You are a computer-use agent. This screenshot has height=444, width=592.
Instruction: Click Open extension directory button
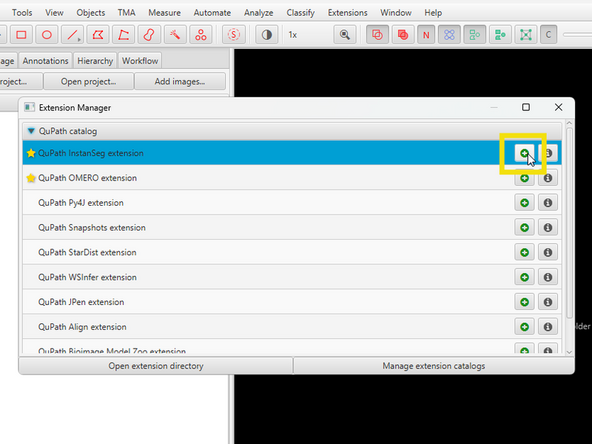(156, 366)
